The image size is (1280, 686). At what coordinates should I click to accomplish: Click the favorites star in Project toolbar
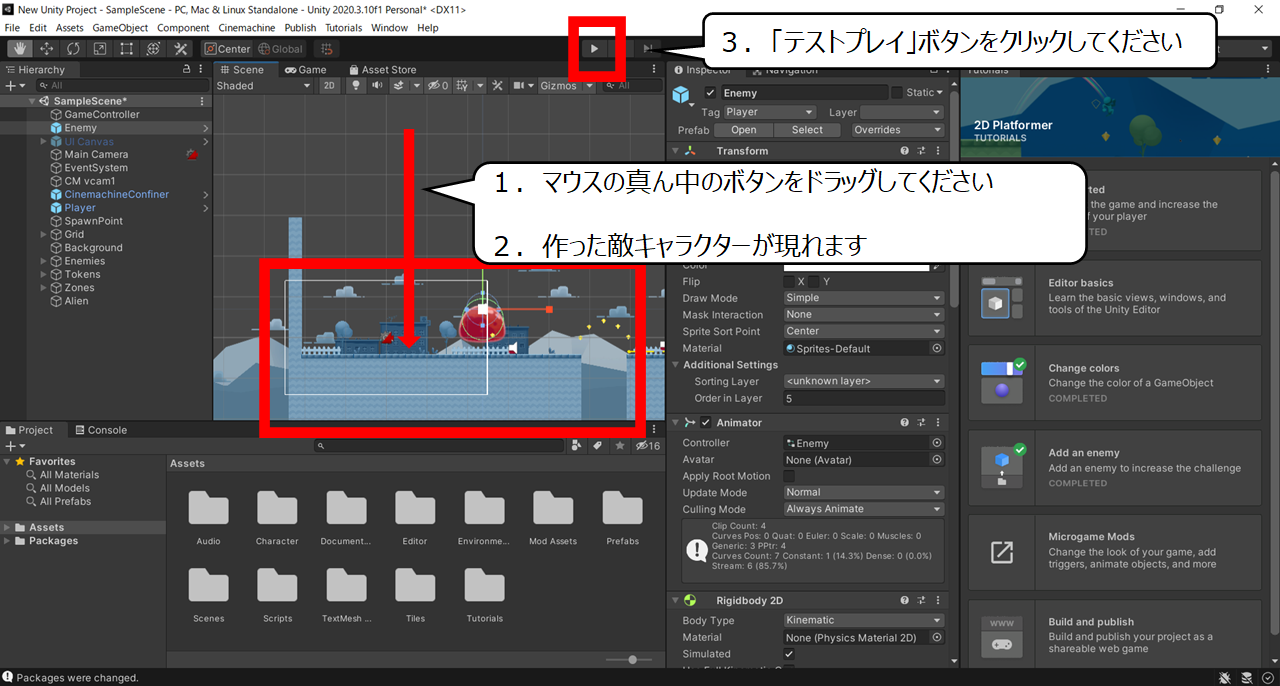pyautogui.click(x=621, y=446)
